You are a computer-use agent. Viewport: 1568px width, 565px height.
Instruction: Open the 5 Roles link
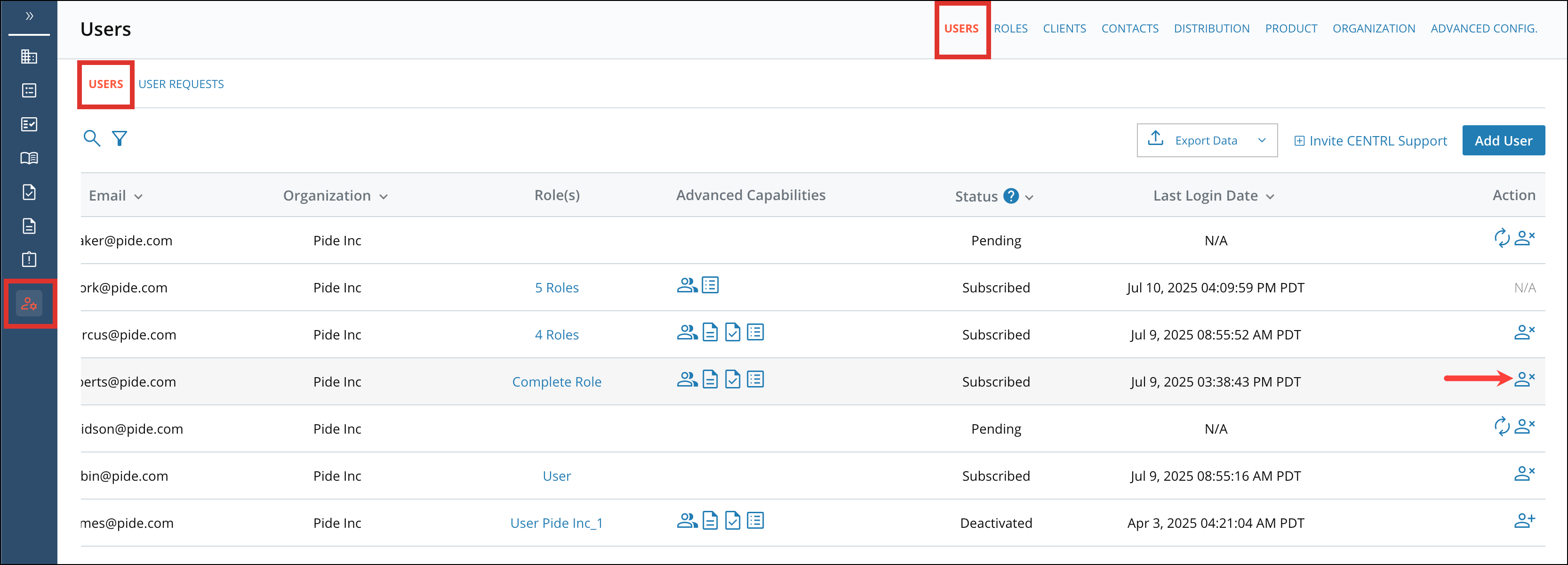pos(556,287)
